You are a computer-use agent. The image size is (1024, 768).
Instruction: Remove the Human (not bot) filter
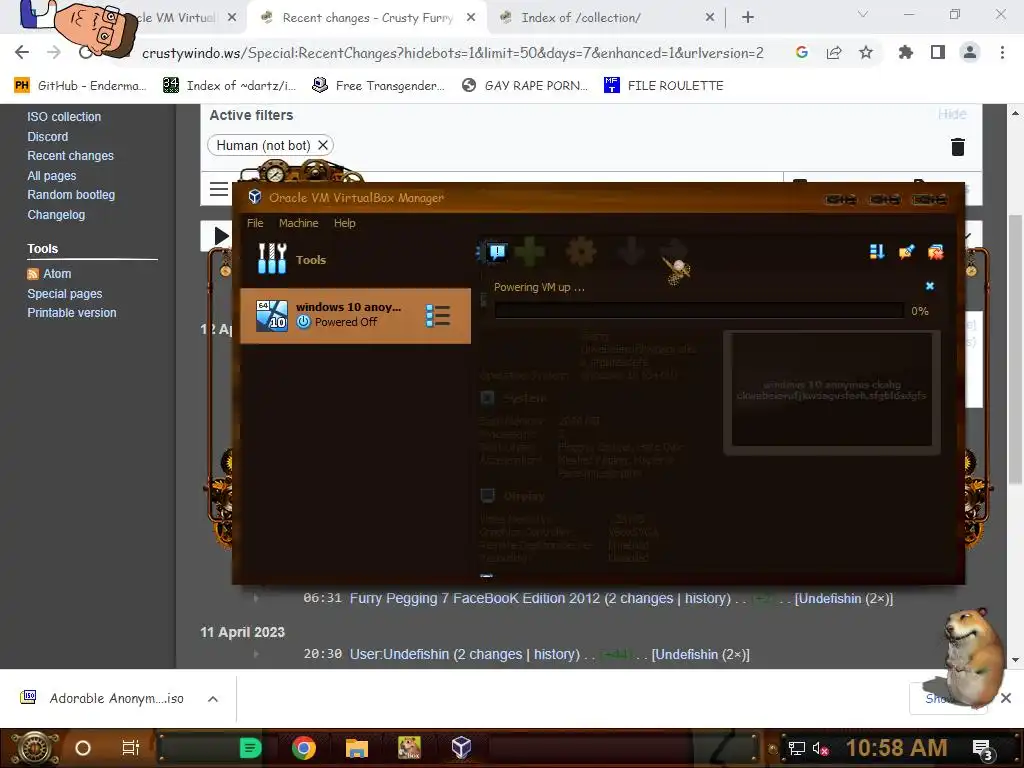click(x=323, y=145)
